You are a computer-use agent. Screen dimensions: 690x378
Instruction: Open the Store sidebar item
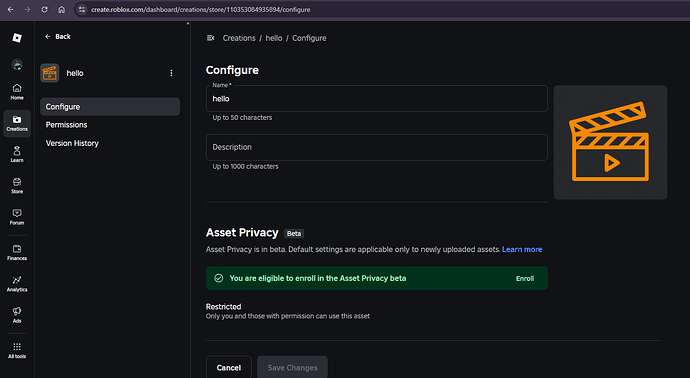click(17, 186)
